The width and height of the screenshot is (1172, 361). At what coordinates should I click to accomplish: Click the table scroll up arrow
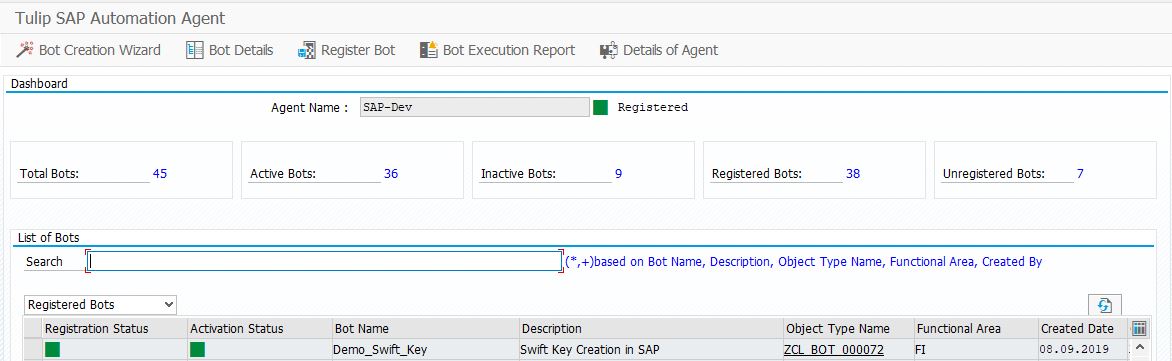click(x=1139, y=348)
